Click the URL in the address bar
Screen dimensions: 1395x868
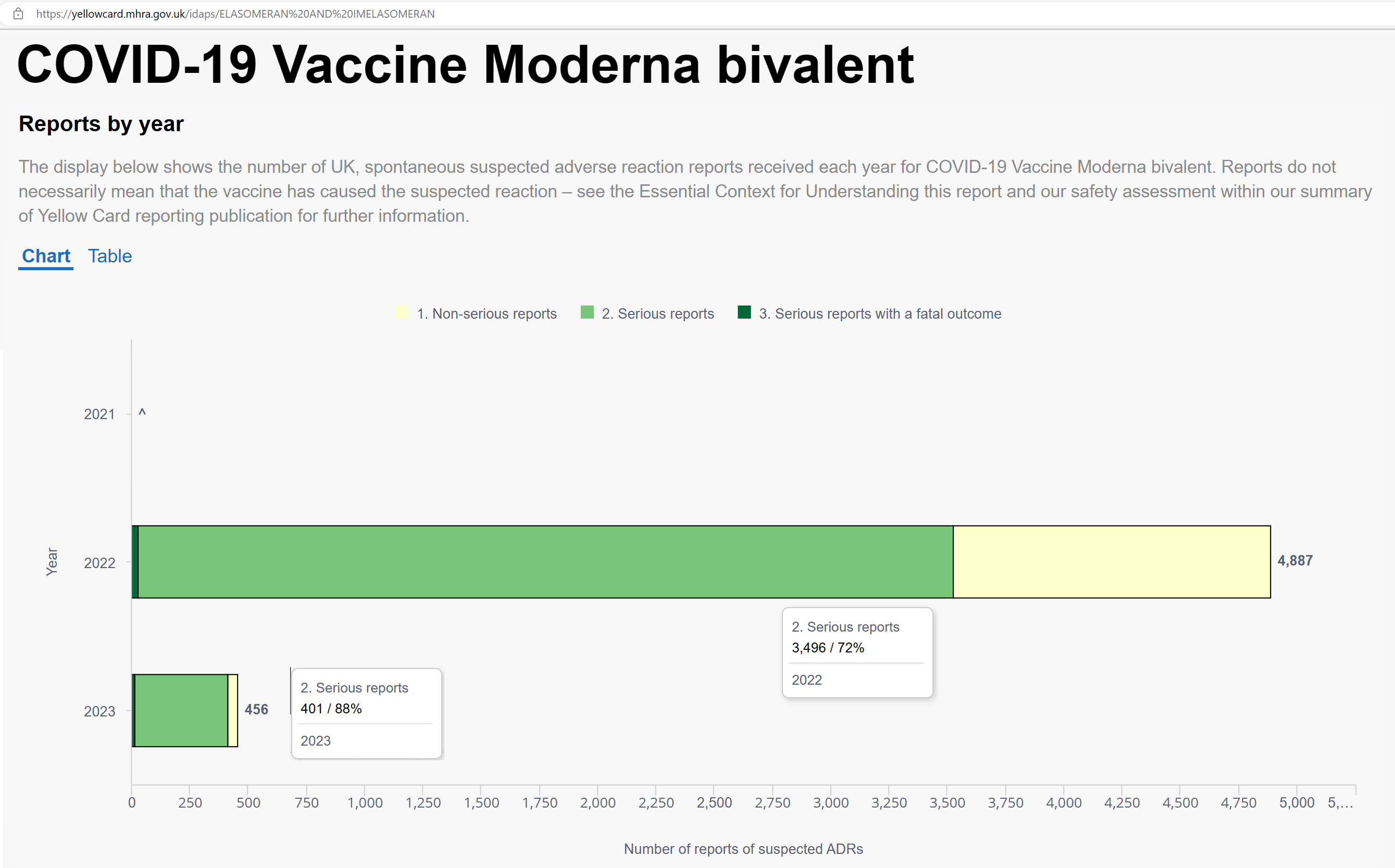coord(235,14)
